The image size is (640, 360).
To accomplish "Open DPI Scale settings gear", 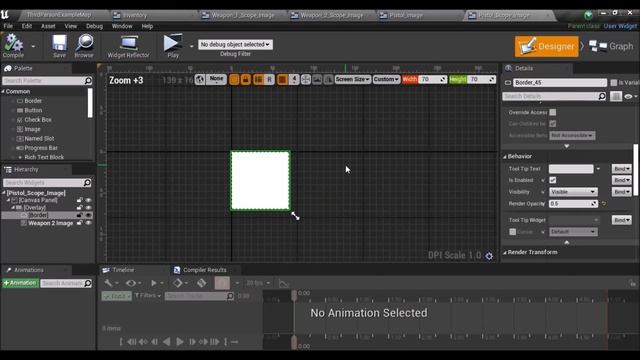I will [489, 256].
